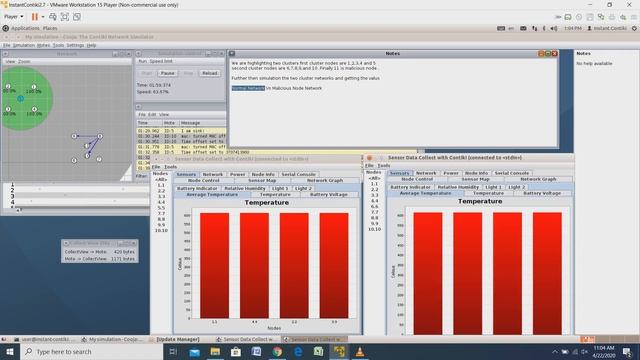Click the guest volume speaker icon
Screen dimensions: 640x360
tap(553, 28)
